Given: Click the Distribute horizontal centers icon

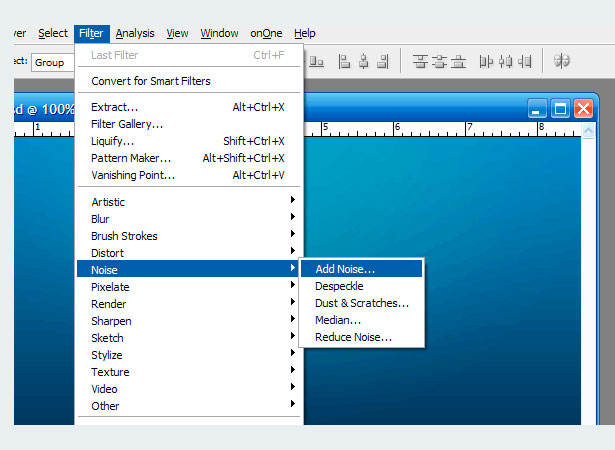Looking at the screenshot, I should pos(506,62).
